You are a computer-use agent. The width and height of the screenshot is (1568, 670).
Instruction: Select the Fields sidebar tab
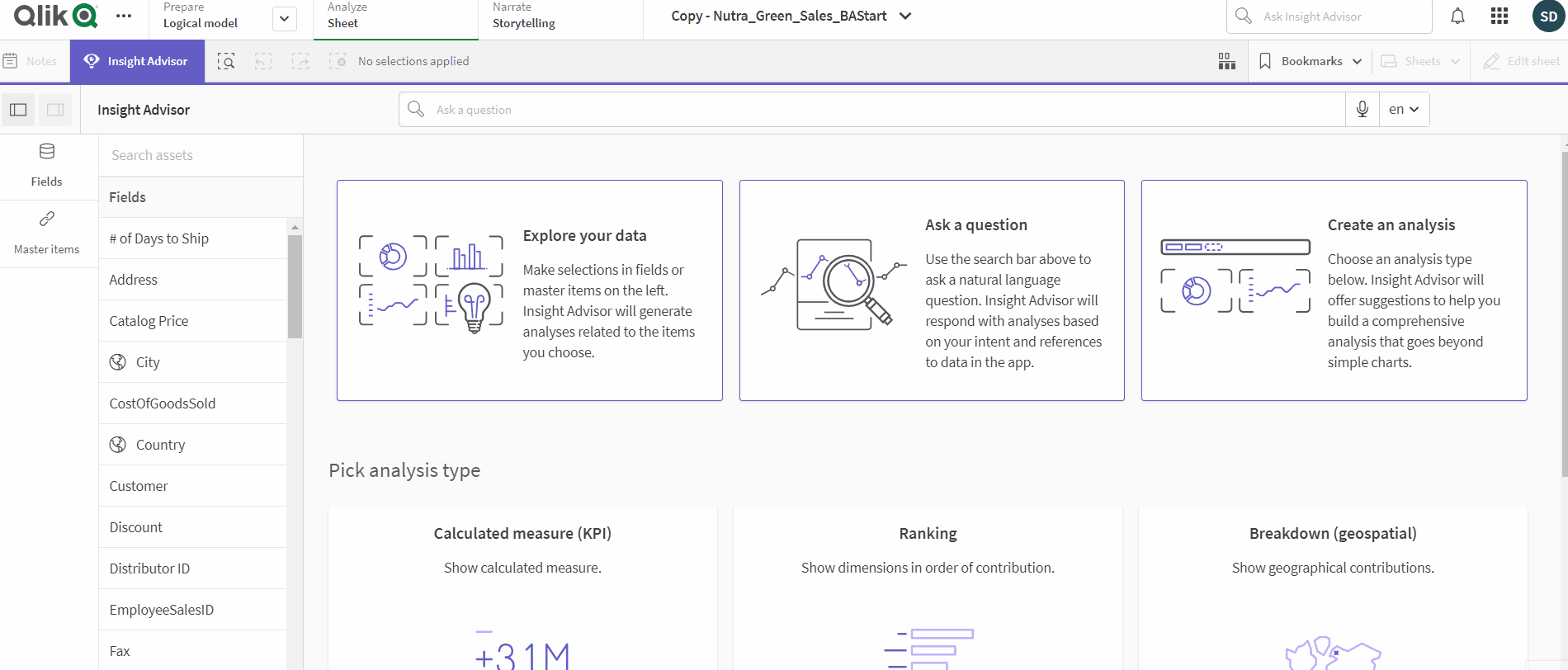(x=47, y=166)
